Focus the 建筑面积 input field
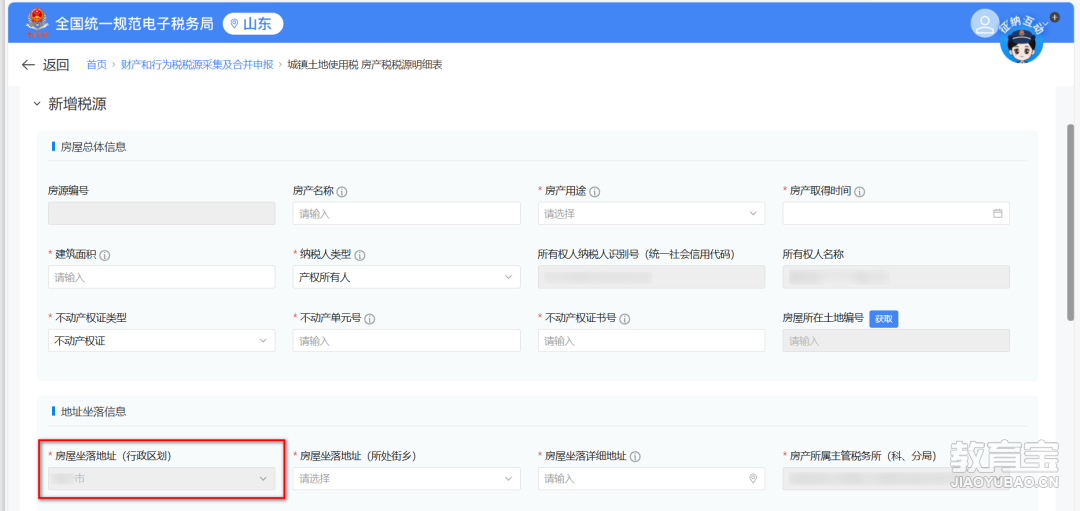 pyautogui.click(x=162, y=277)
